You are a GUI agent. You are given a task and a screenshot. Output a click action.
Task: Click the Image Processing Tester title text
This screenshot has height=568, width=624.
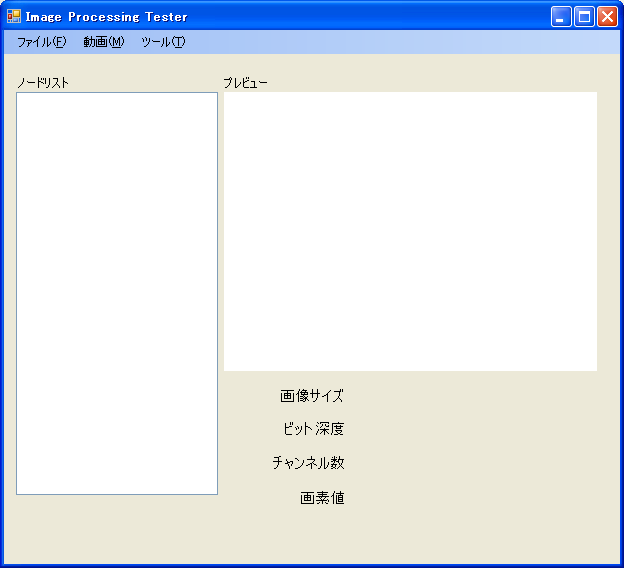point(107,17)
